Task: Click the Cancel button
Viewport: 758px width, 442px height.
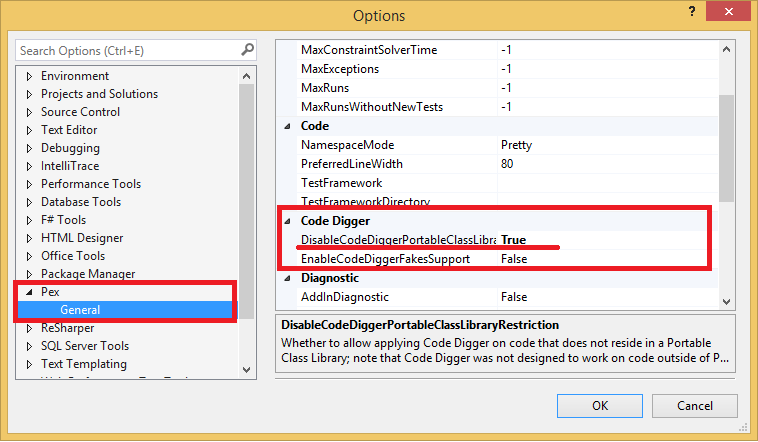Action: pyautogui.click(x=695, y=406)
